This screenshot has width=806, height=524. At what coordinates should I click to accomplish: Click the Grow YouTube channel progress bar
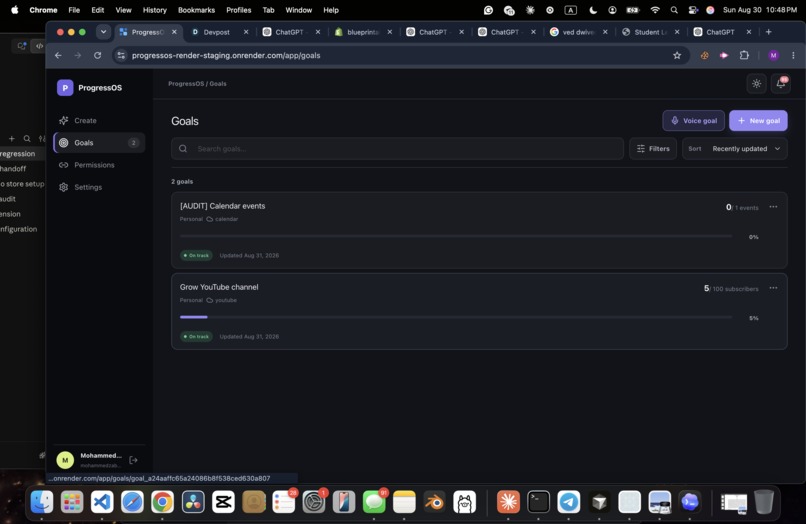(x=456, y=317)
